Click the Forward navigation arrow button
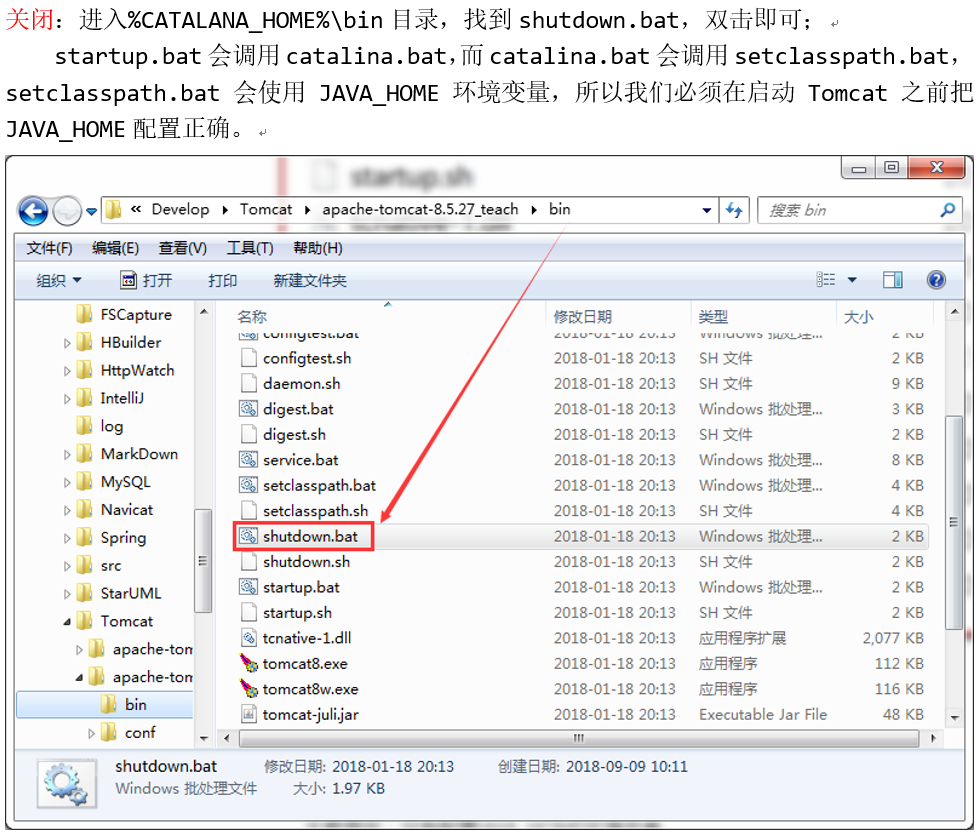Screen dimensions: 978x839 tap(67, 211)
